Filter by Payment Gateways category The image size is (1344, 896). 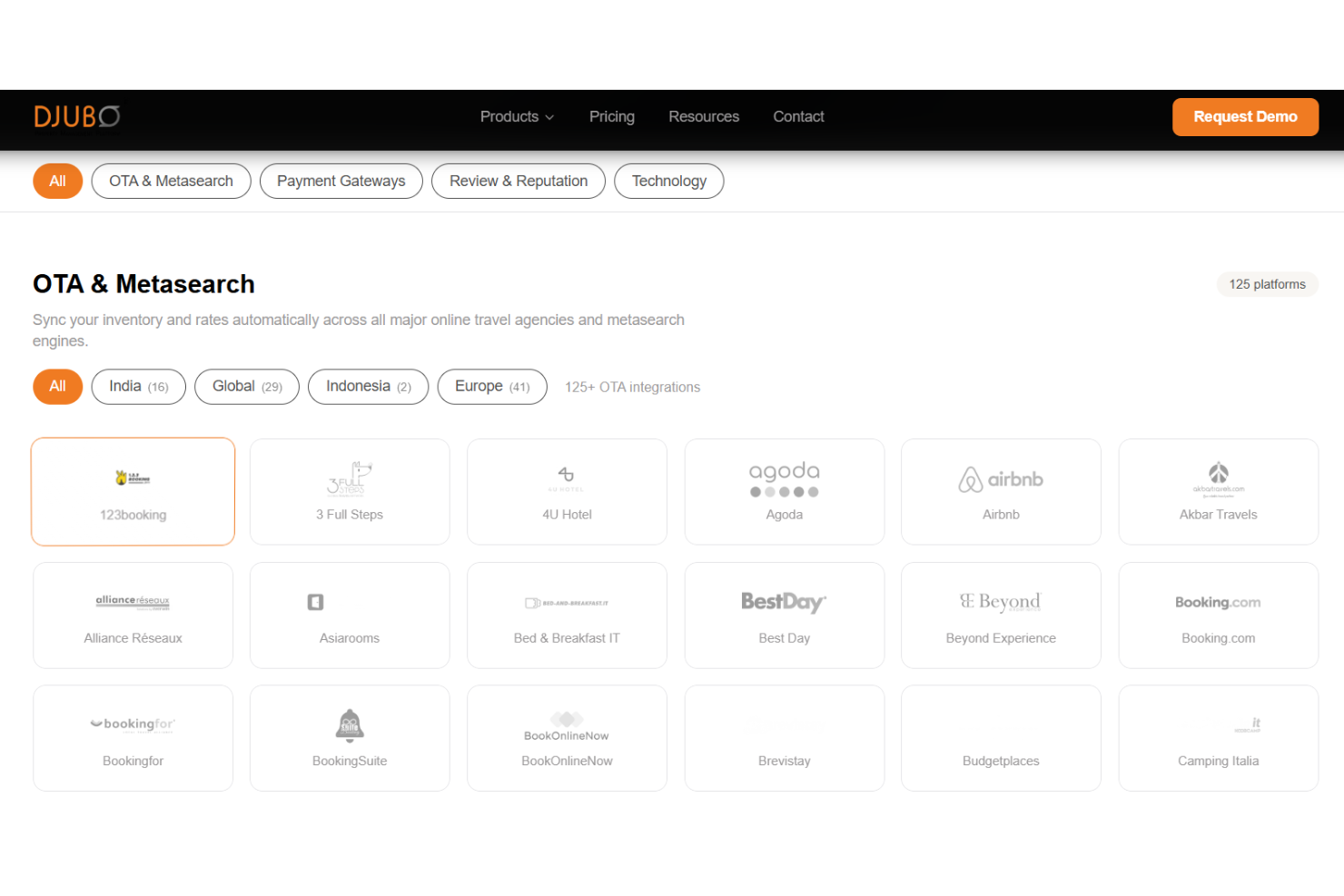(341, 181)
